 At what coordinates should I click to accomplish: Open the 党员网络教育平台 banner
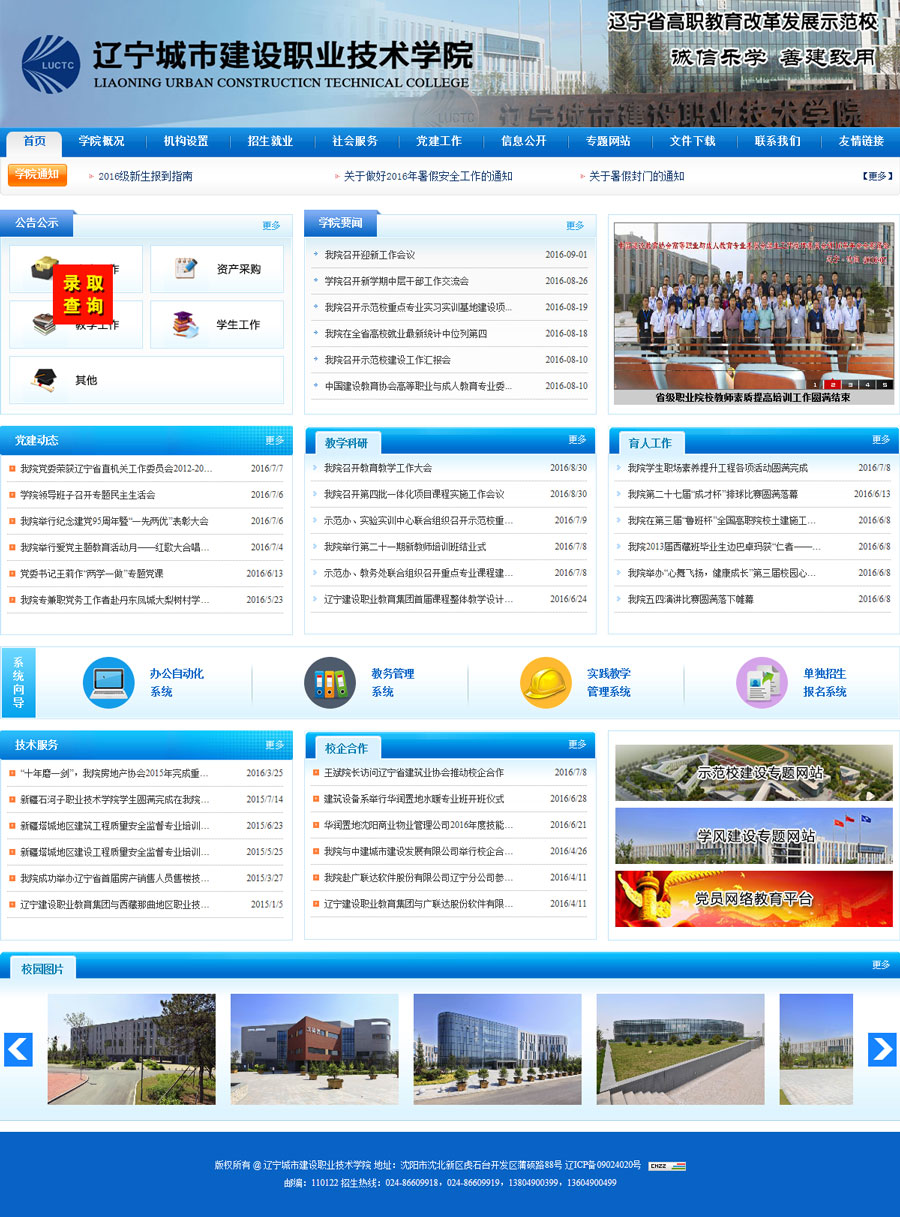pyautogui.click(x=754, y=898)
